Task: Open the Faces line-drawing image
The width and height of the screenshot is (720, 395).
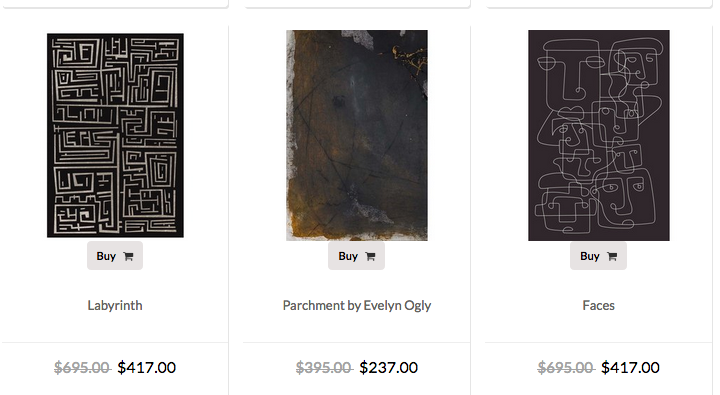Action: point(599,135)
